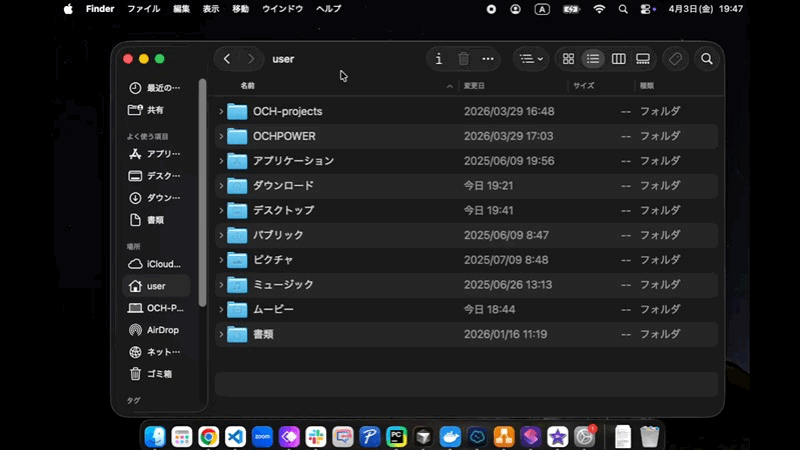This screenshot has height=450, width=800.
Task: Open ダウンロード in sidebar favorites
Action: pyautogui.click(x=155, y=197)
